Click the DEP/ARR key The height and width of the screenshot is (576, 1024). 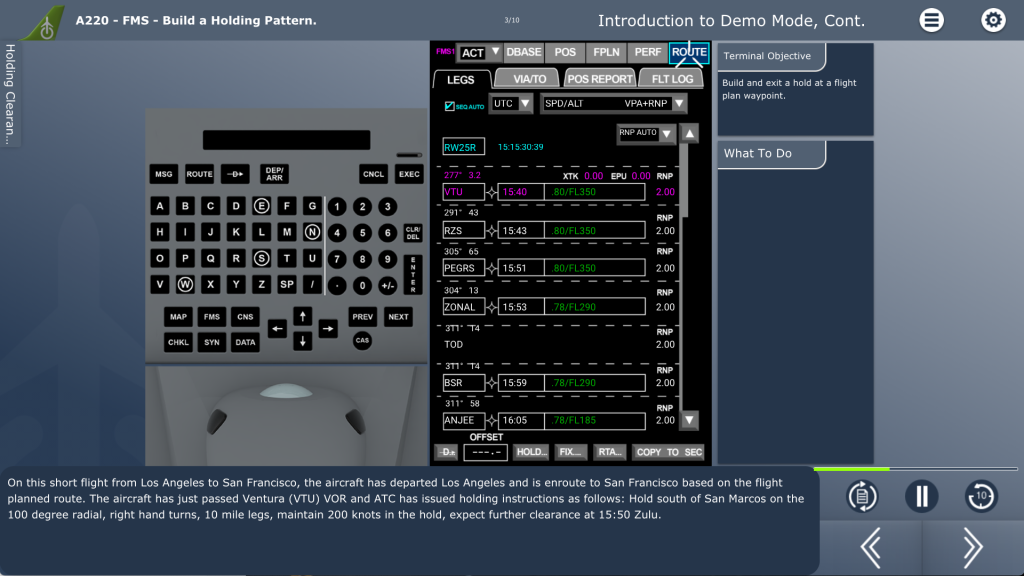pos(274,174)
